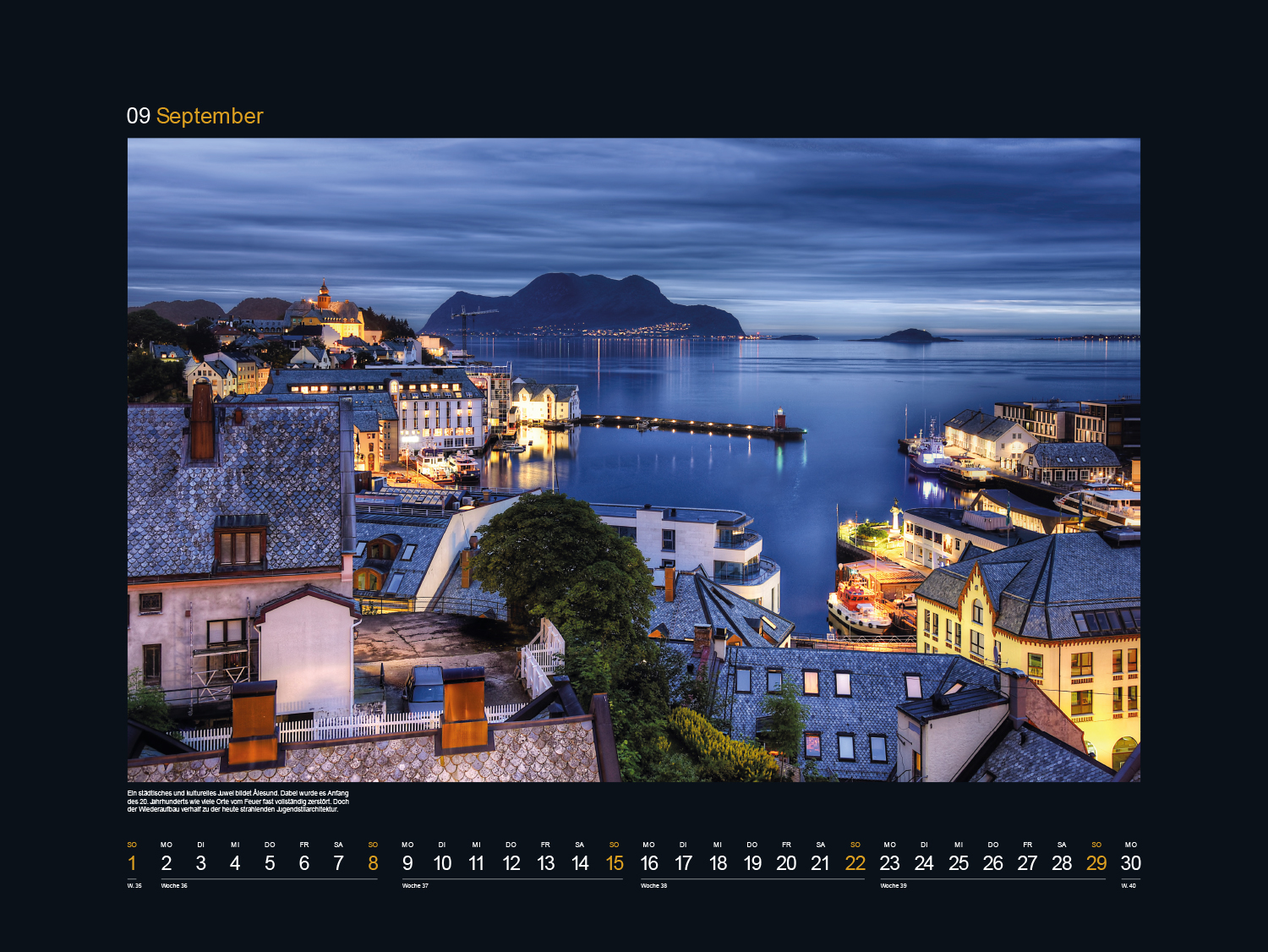Pick day 21 in the calendar strip
This screenshot has width=1268, height=952.
[x=820, y=863]
